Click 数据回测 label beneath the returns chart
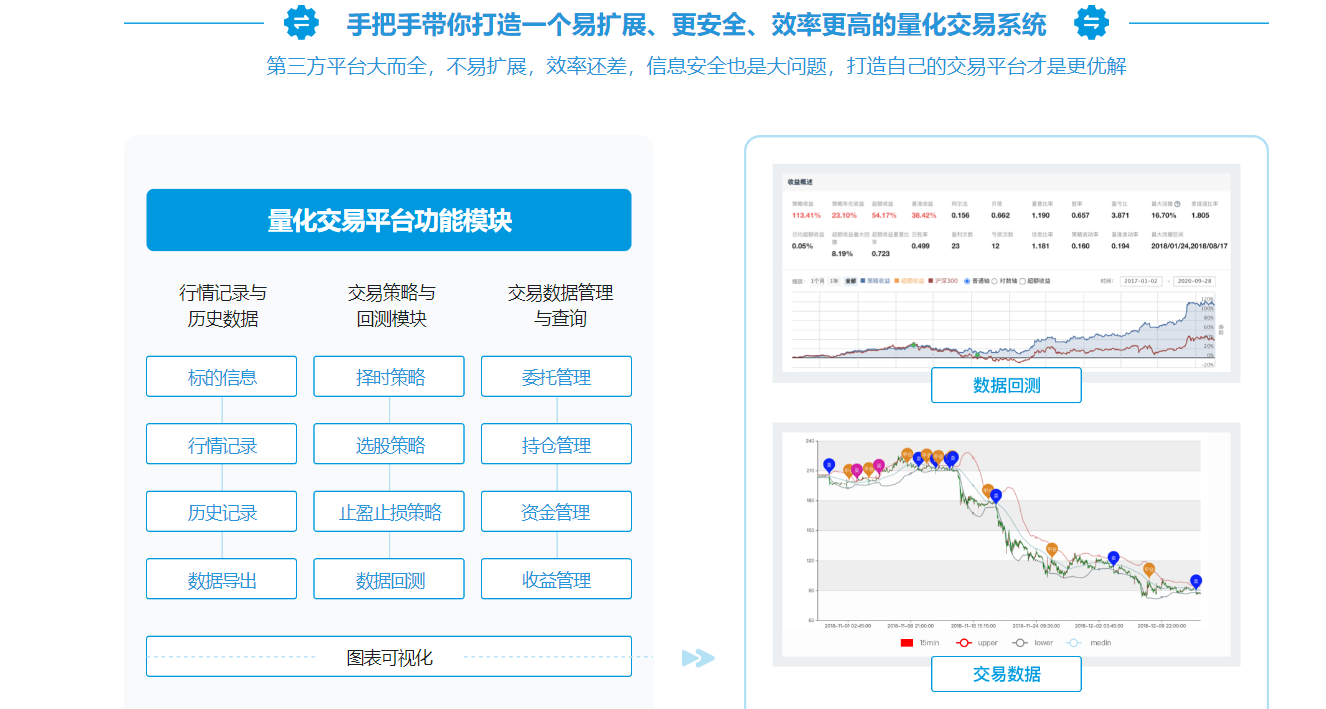Screen dimensions: 1326x709 pyautogui.click(x=1006, y=385)
